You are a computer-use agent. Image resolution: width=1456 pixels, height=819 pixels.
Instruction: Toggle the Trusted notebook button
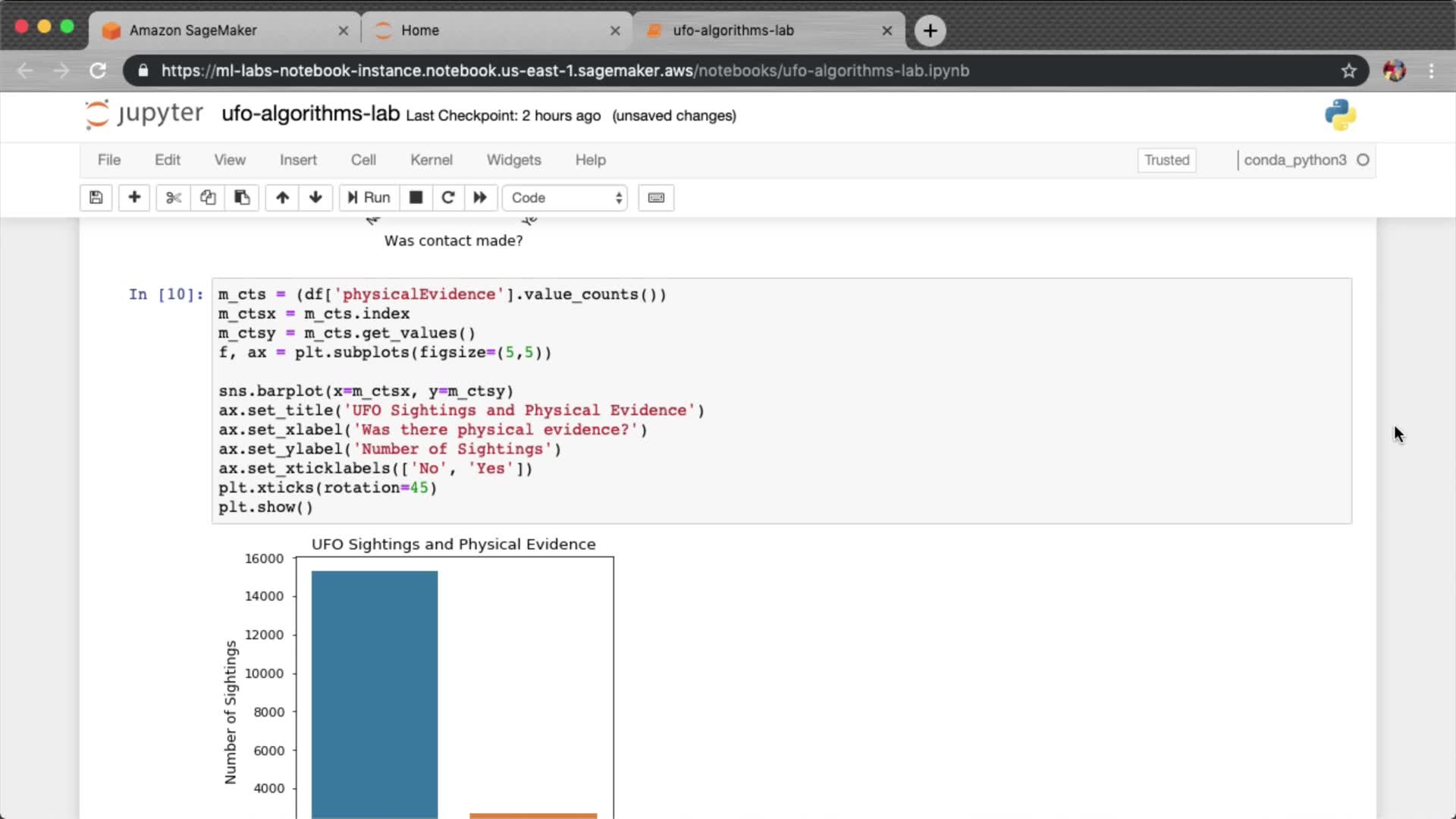pyautogui.click(x=1166, y=160)
